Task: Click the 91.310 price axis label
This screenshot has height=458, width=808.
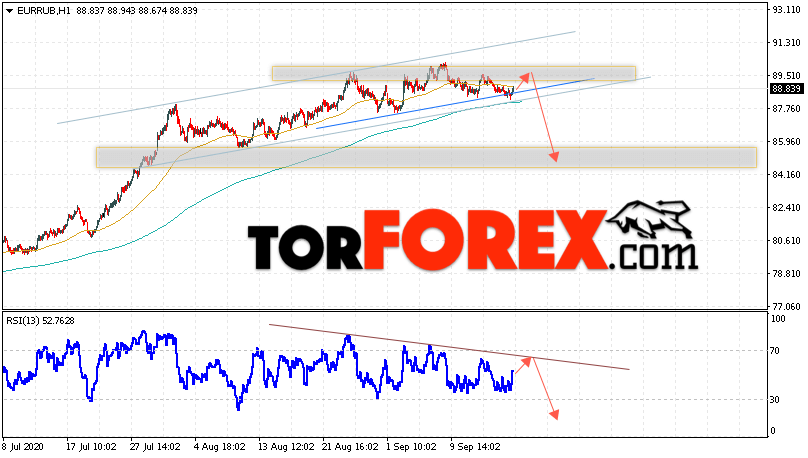Action: pyautogui.click(x=786, y=42)
